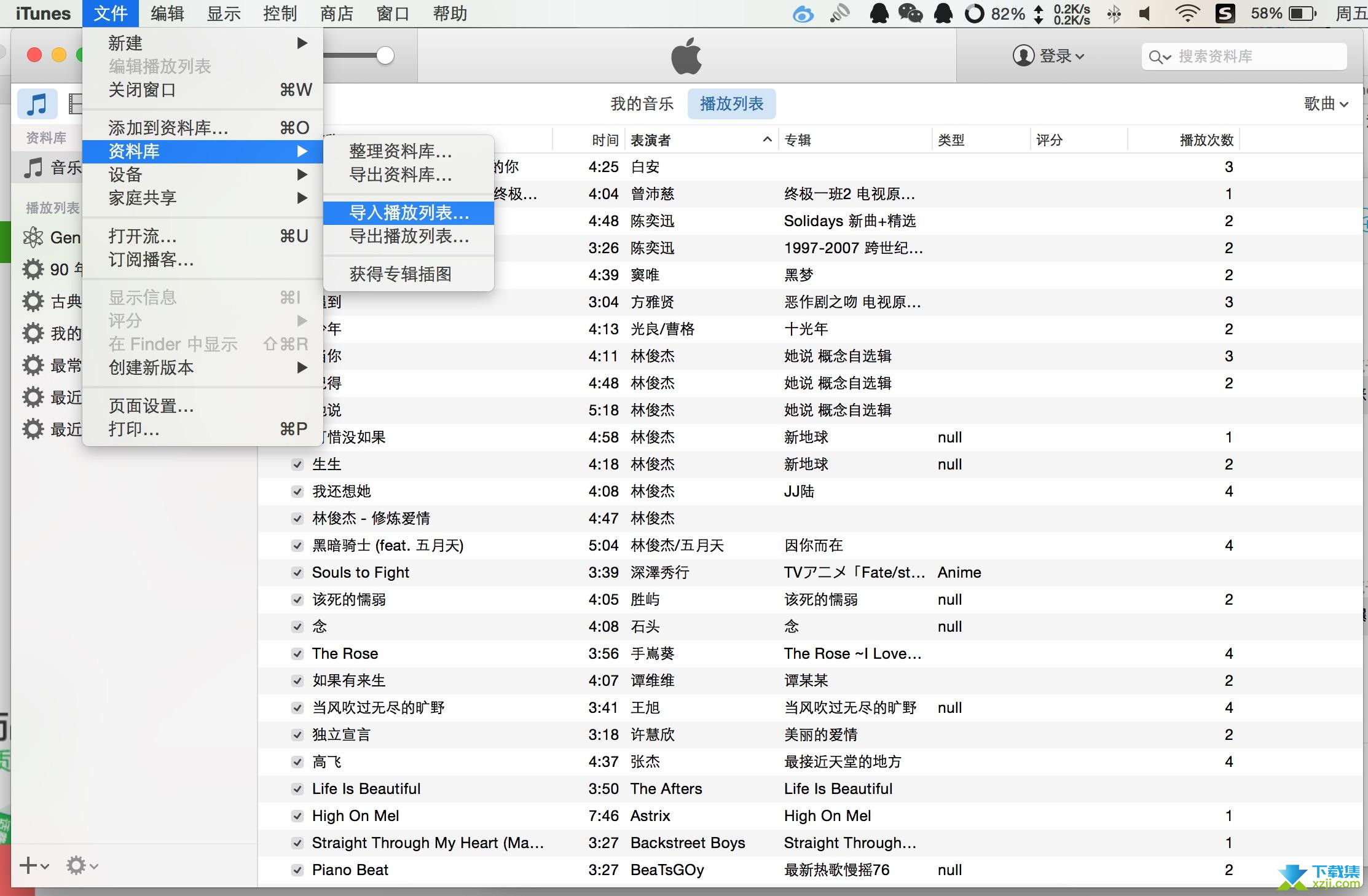Open the QQ penguin menu bar icon
This screenshot has width=1368, height=896.
[x=879, y=14]
